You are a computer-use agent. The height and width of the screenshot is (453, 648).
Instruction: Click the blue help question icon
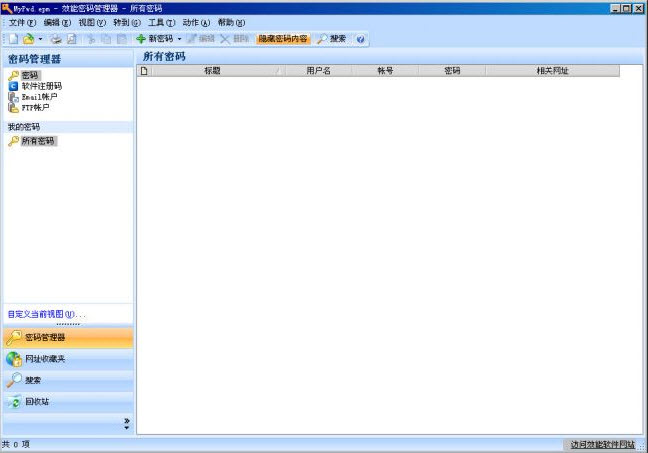[x=360, y=39]
